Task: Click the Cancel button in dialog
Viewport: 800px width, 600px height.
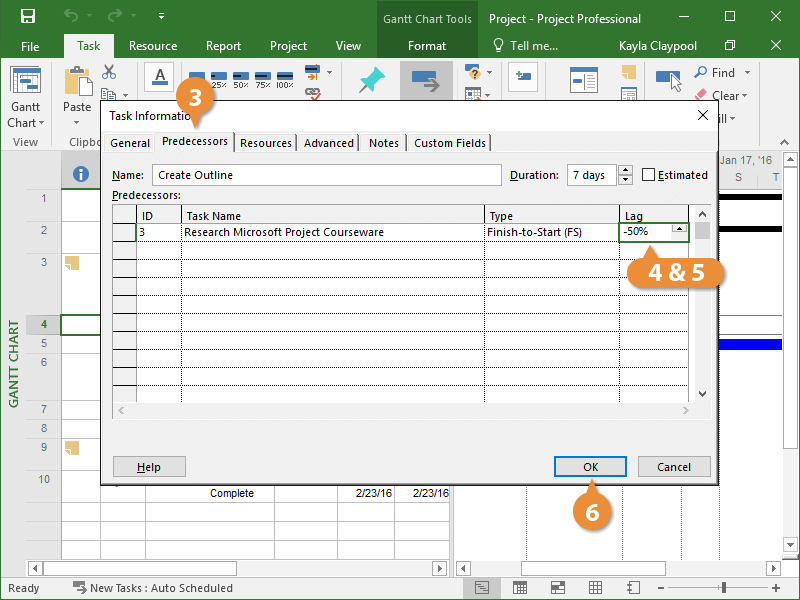Action: click(673, 467)
